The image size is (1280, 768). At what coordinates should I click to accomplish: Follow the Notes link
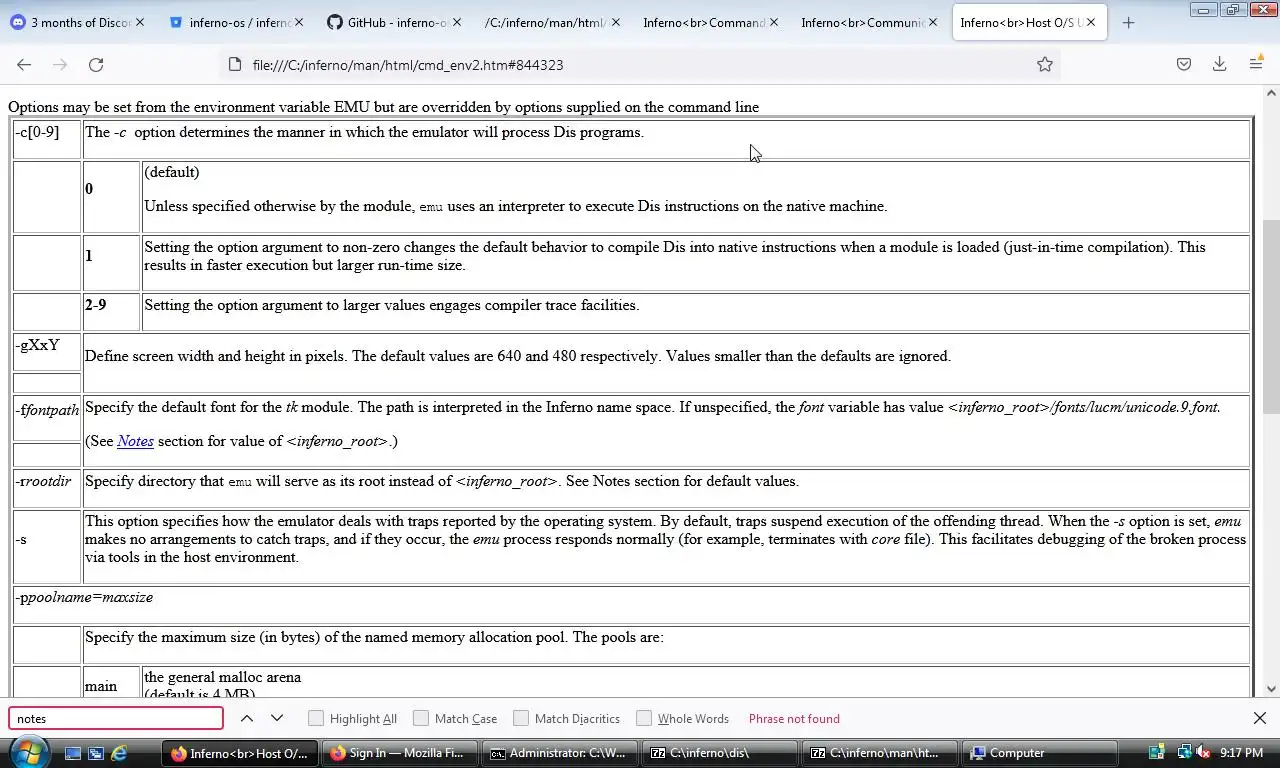click(x=135, y=441)
